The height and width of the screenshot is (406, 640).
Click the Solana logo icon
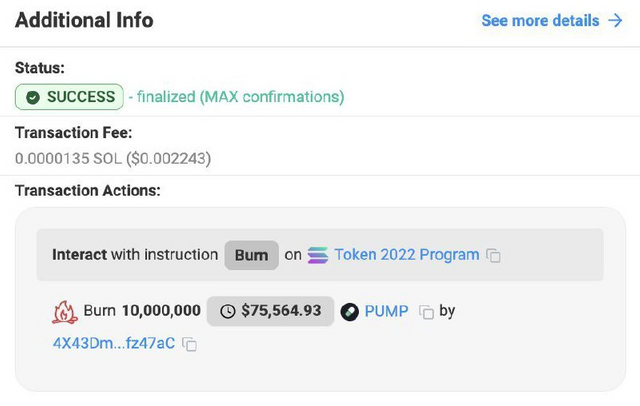pos(318,255)
